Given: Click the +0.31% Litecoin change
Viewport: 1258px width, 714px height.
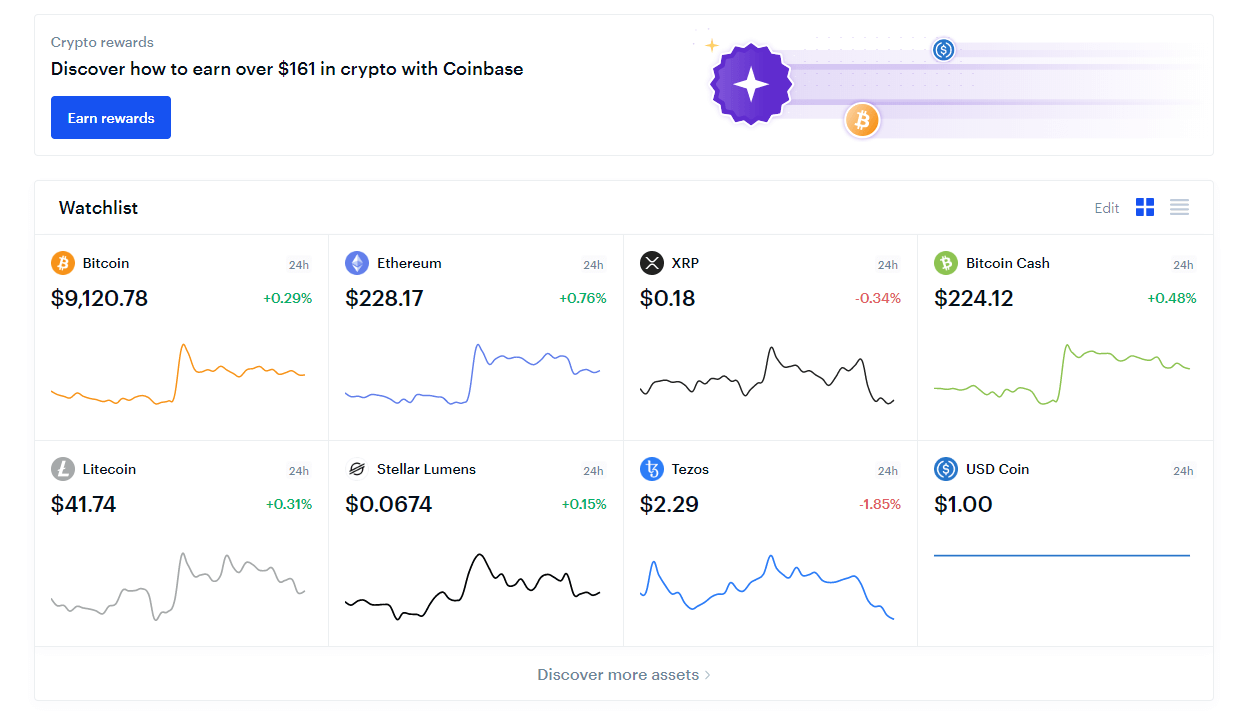Looking at the screenshot, I should [288, 504].
